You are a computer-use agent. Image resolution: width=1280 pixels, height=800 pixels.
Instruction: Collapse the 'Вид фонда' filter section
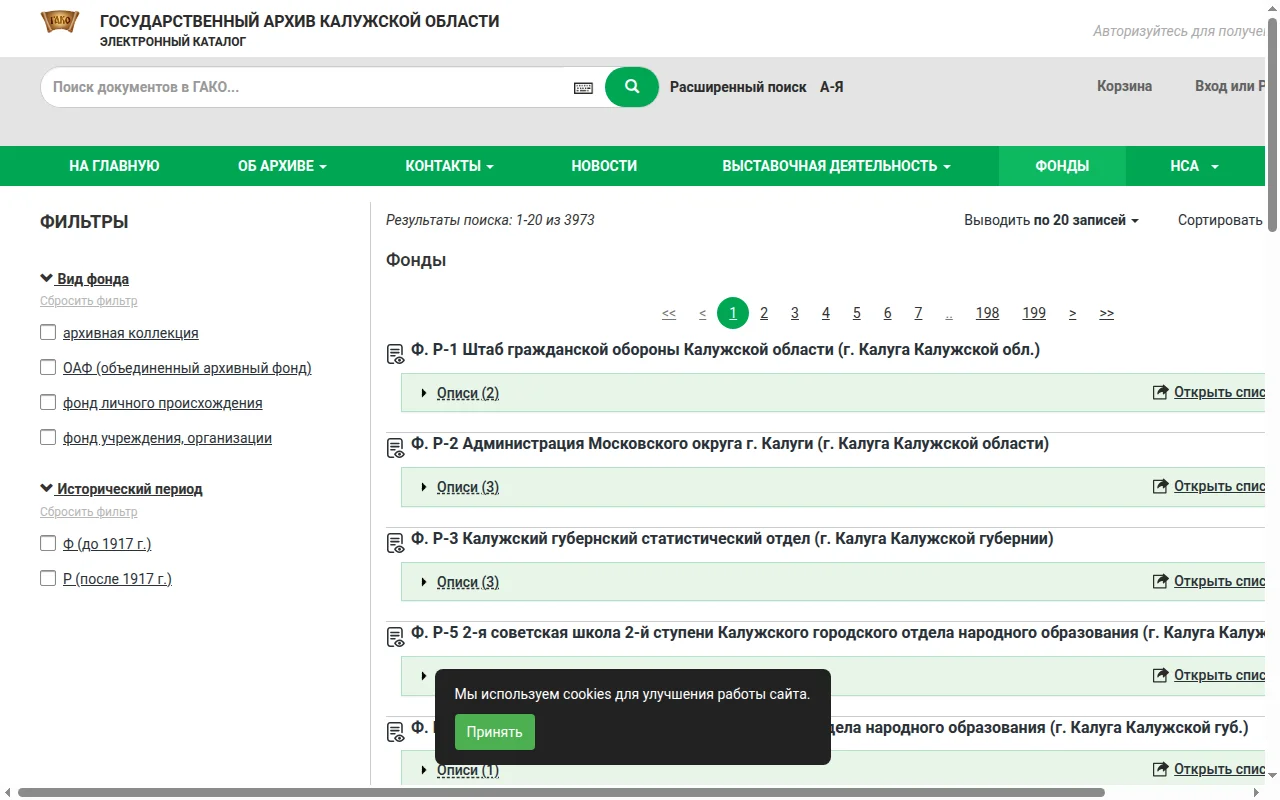[x=85, y=279]
